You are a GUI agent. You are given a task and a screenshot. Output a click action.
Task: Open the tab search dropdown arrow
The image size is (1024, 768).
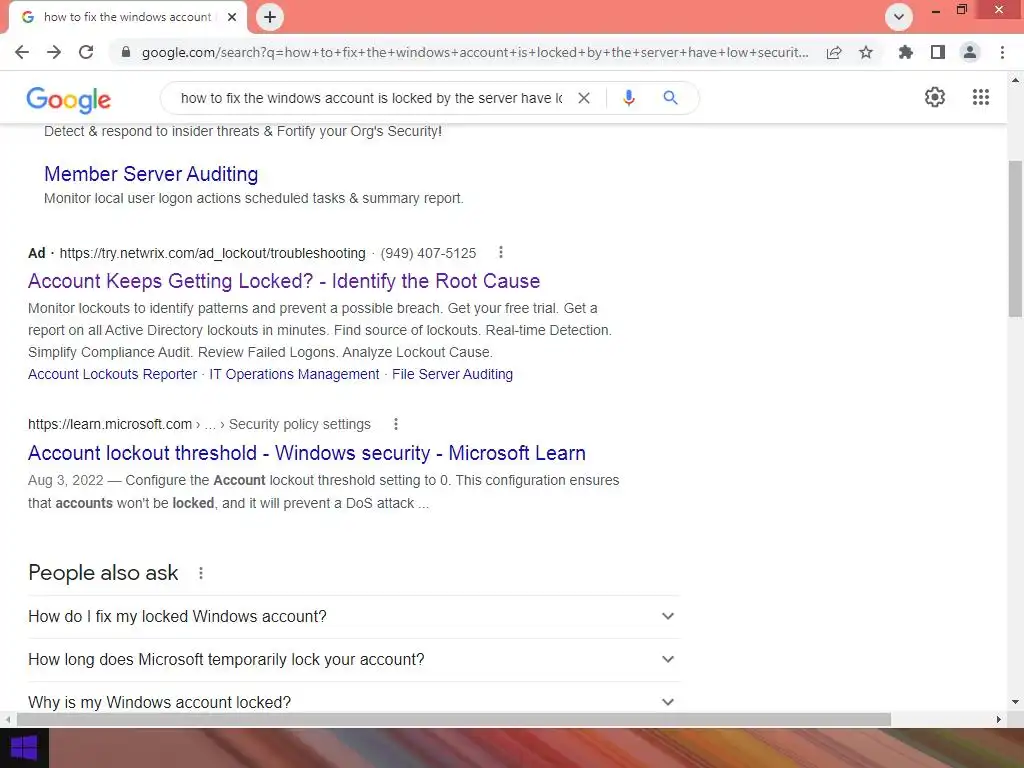click(899, 17)
